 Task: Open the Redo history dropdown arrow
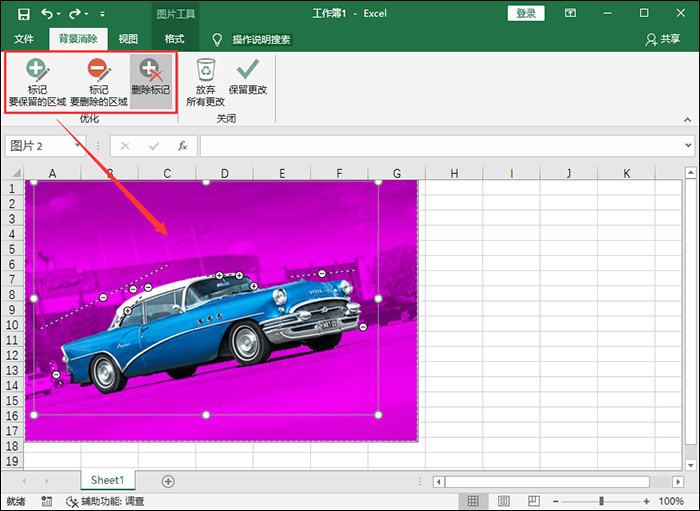click(x=86, y=14)
